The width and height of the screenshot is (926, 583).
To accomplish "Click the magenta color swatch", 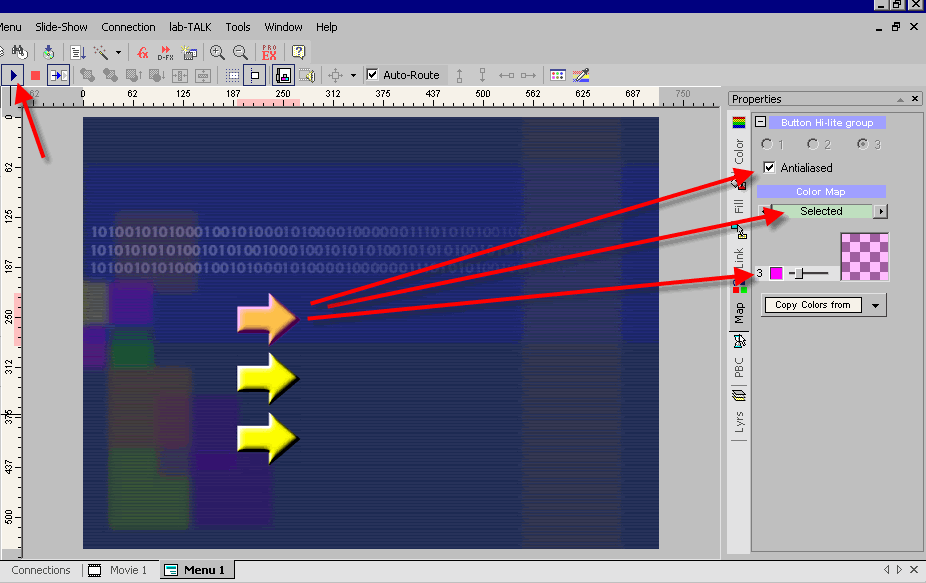I will (x=776, y=273).
